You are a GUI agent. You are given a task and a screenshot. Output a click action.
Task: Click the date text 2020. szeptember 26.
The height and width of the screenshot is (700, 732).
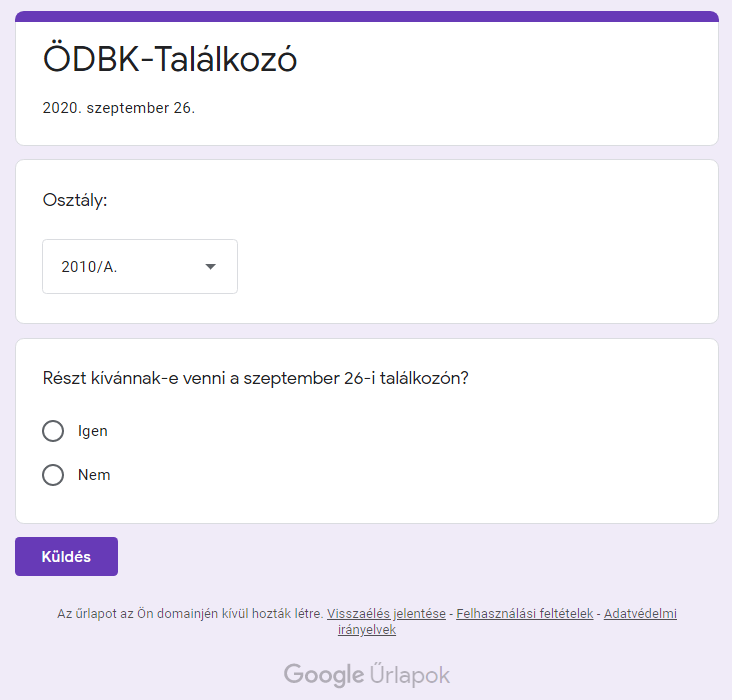119,108
